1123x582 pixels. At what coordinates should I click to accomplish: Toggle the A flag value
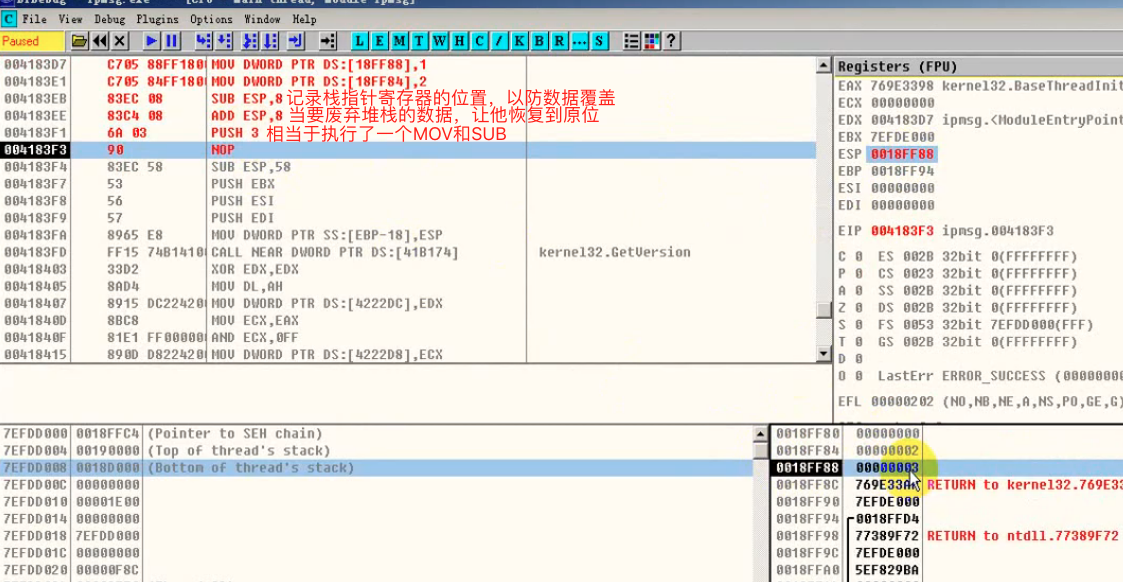858,291
